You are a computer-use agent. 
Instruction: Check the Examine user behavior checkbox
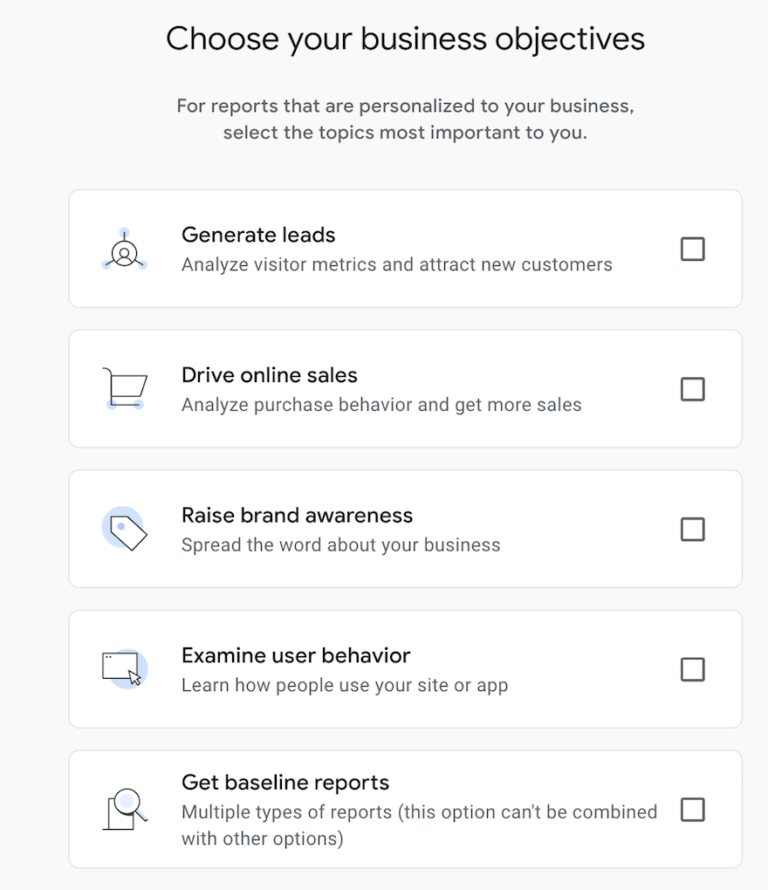tap(692, 669)
